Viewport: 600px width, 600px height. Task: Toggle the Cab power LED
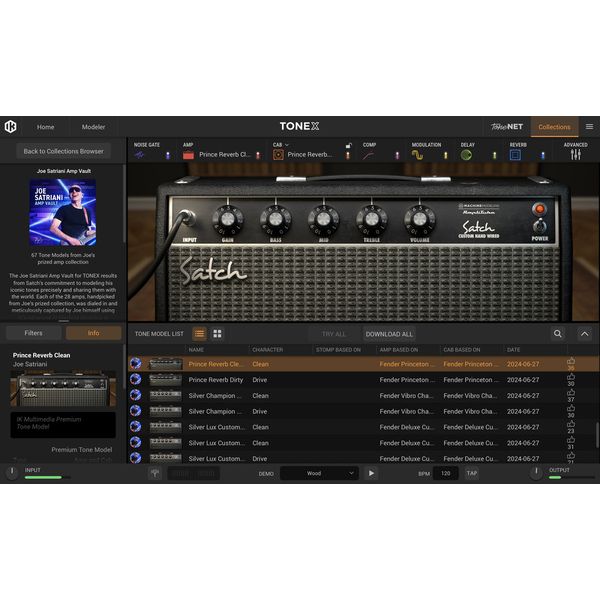348,155
